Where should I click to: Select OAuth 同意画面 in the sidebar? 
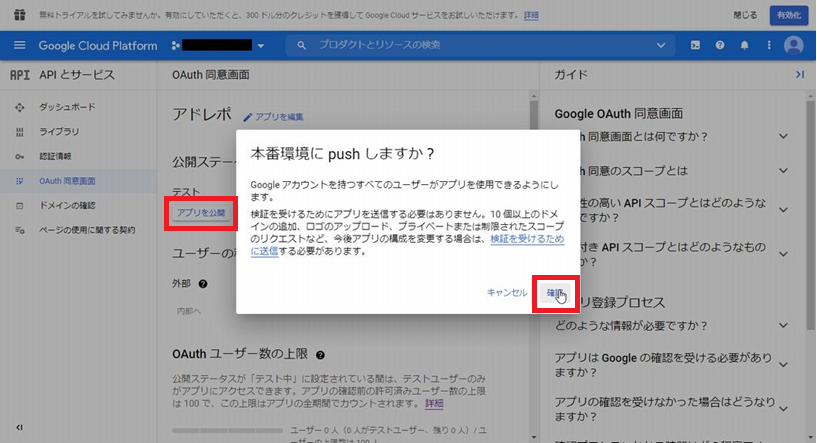[78, 181]
